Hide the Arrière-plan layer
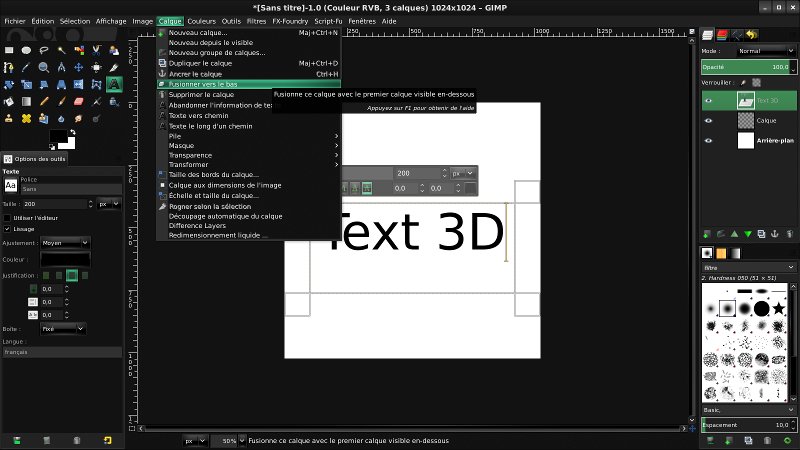This screenshot has width=800, height=450. [x=708, y=140]
